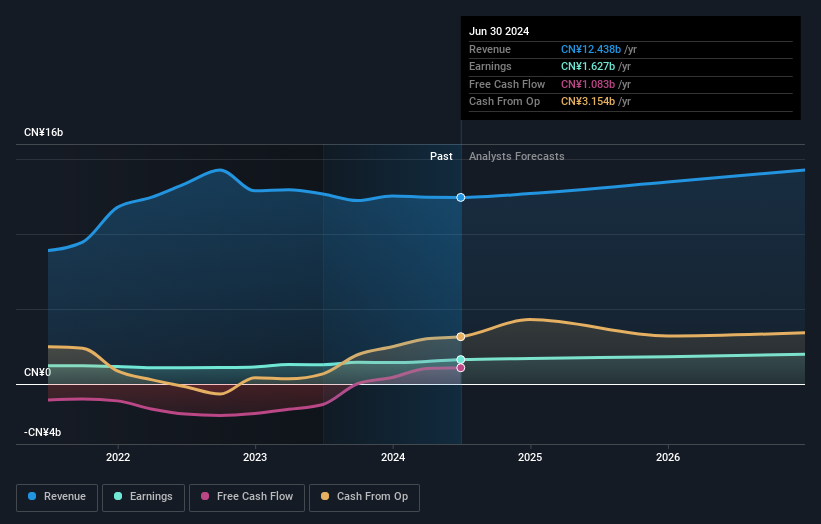Toggle the Cash From Op legend button
821x524 pixels.
point(364,497)
